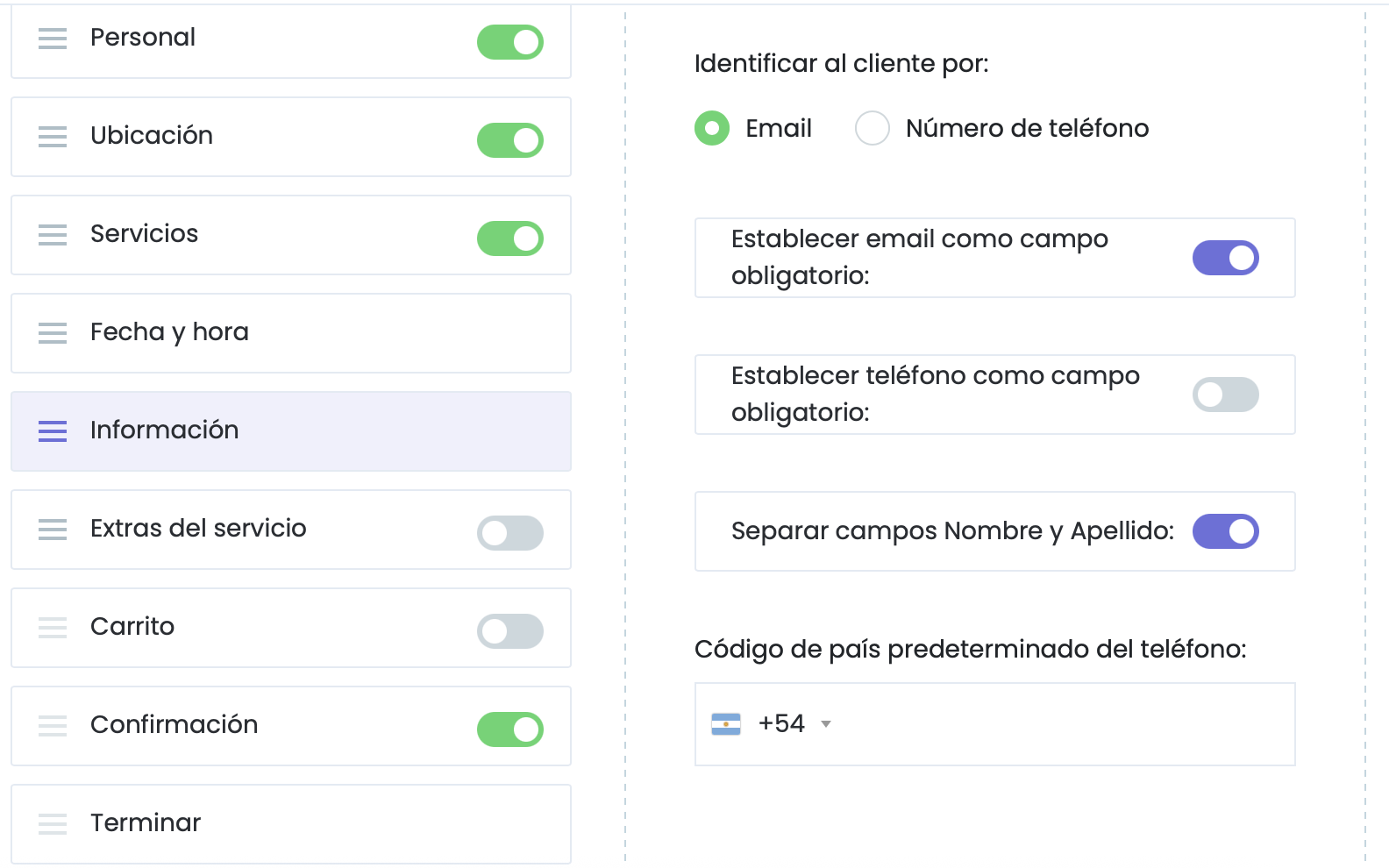
Task: Select Número de teléfono radio option
Action: point(873,128)
